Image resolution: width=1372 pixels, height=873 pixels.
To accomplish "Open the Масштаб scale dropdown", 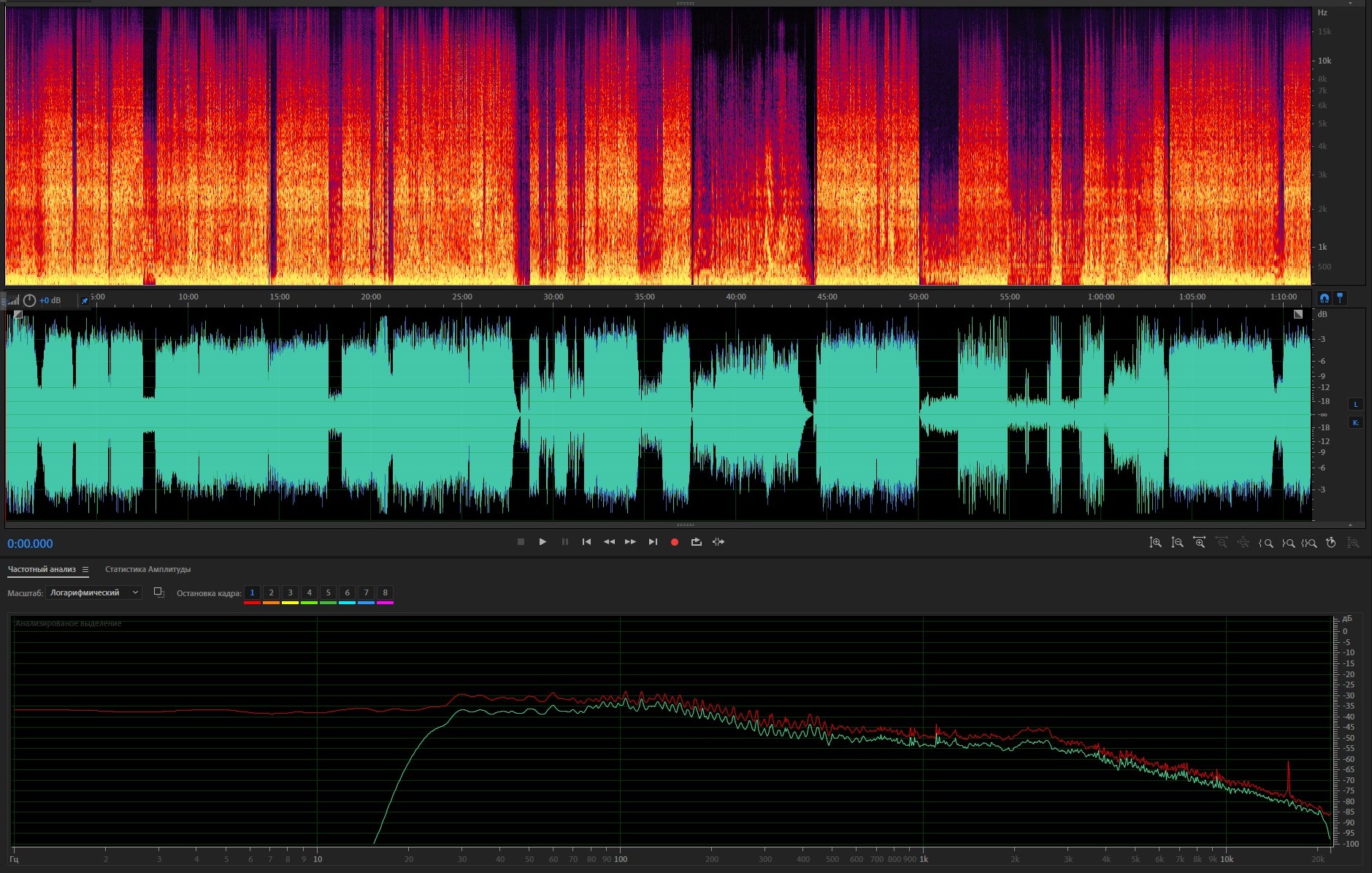I will coord(93,592).
